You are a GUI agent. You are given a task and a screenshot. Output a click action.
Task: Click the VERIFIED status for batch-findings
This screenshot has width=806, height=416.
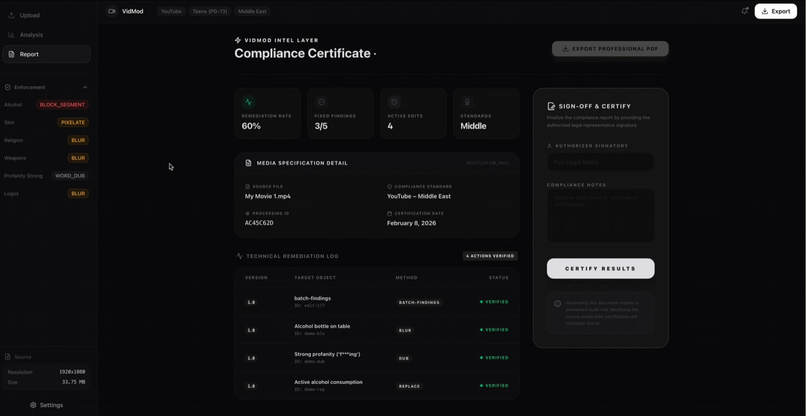pyautogui.click(x=494, y=302)
